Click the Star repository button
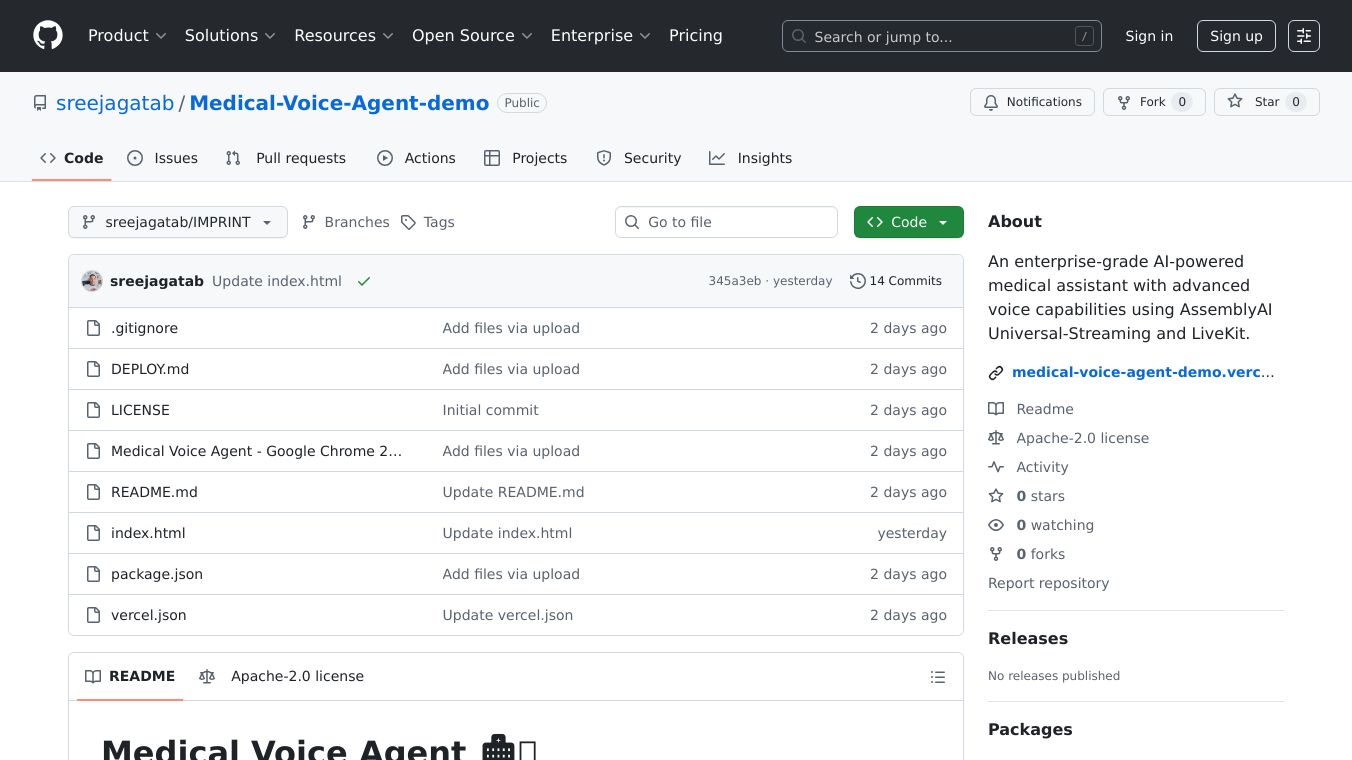Image resolution: width=1352 pixels, height=760 pixels. pyautogui.click(x=1266, y=102)
